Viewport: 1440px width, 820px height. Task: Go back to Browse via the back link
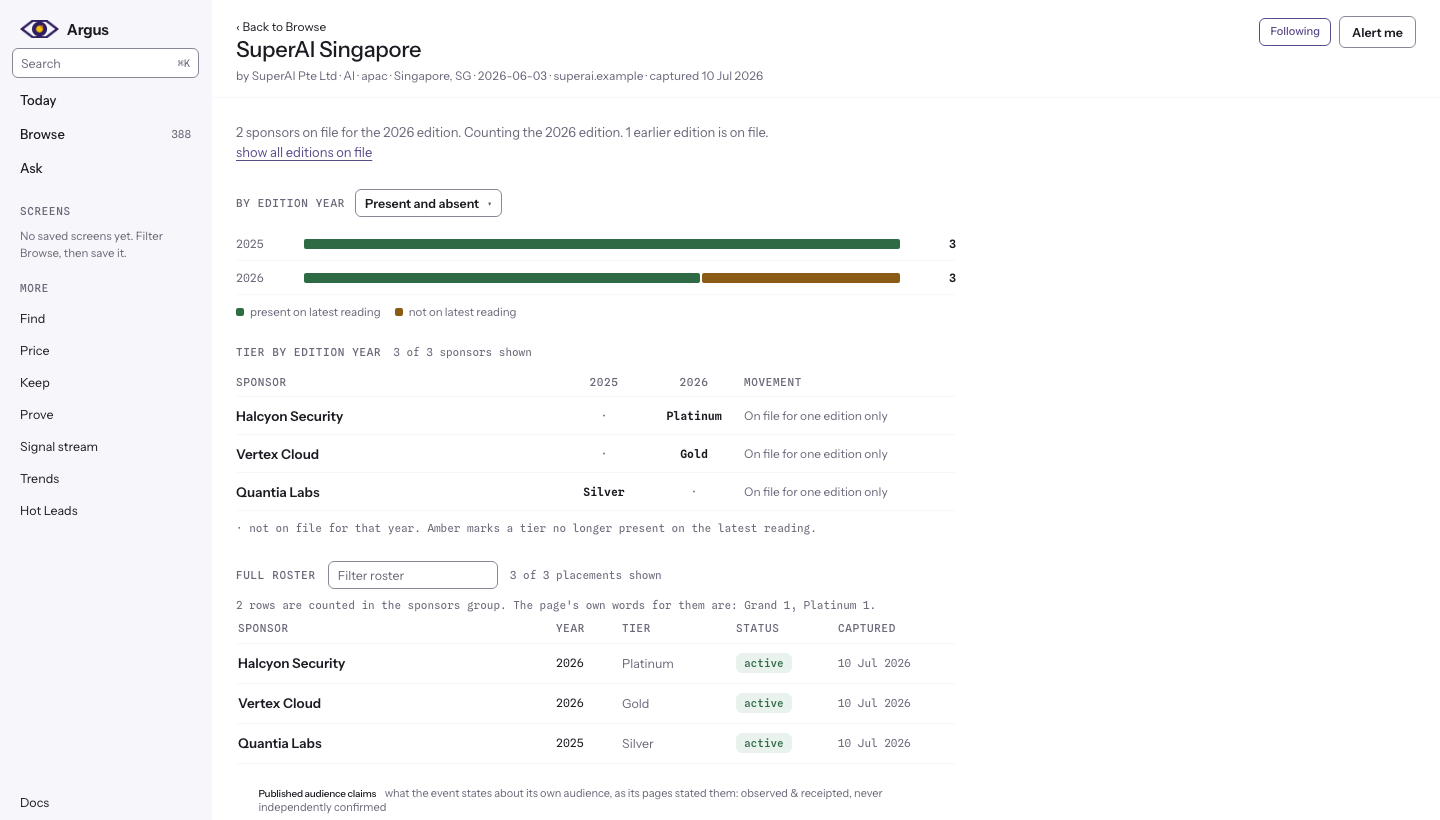coord(281,27)
